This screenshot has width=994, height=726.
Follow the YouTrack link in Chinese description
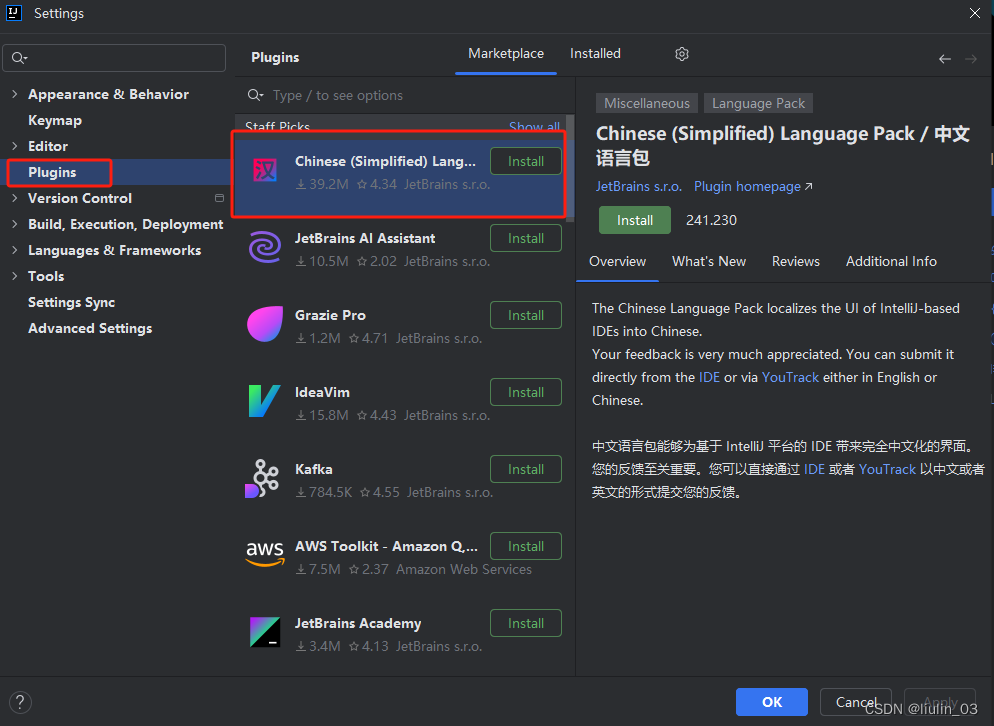888,469
